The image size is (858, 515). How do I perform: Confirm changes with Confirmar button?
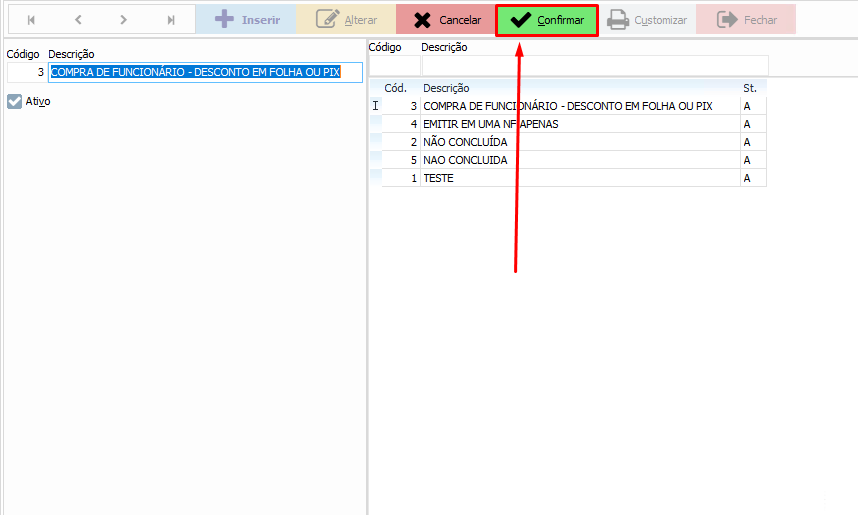(x=547, y=20)
